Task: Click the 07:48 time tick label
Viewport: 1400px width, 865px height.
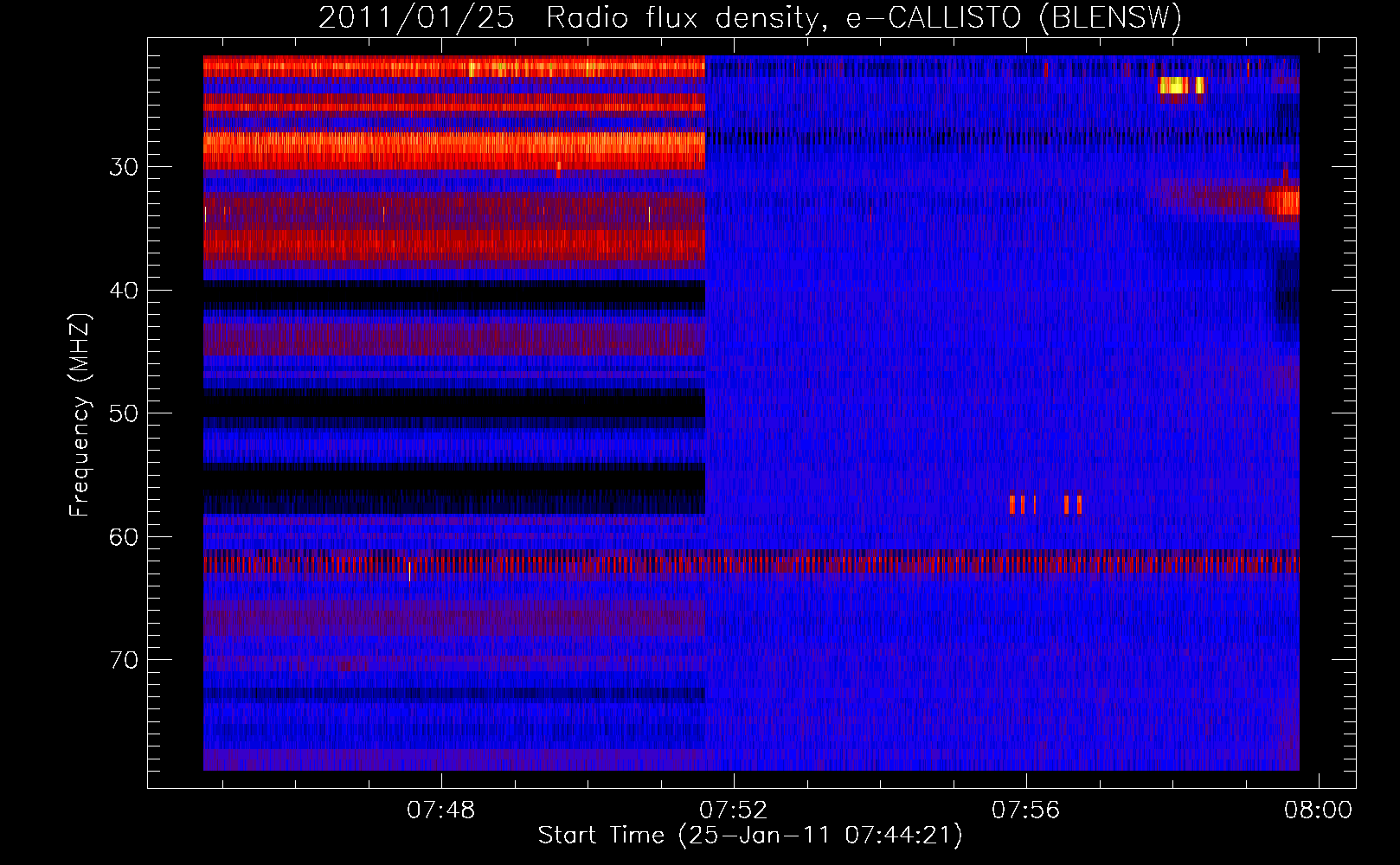Action: coord(441,811)
